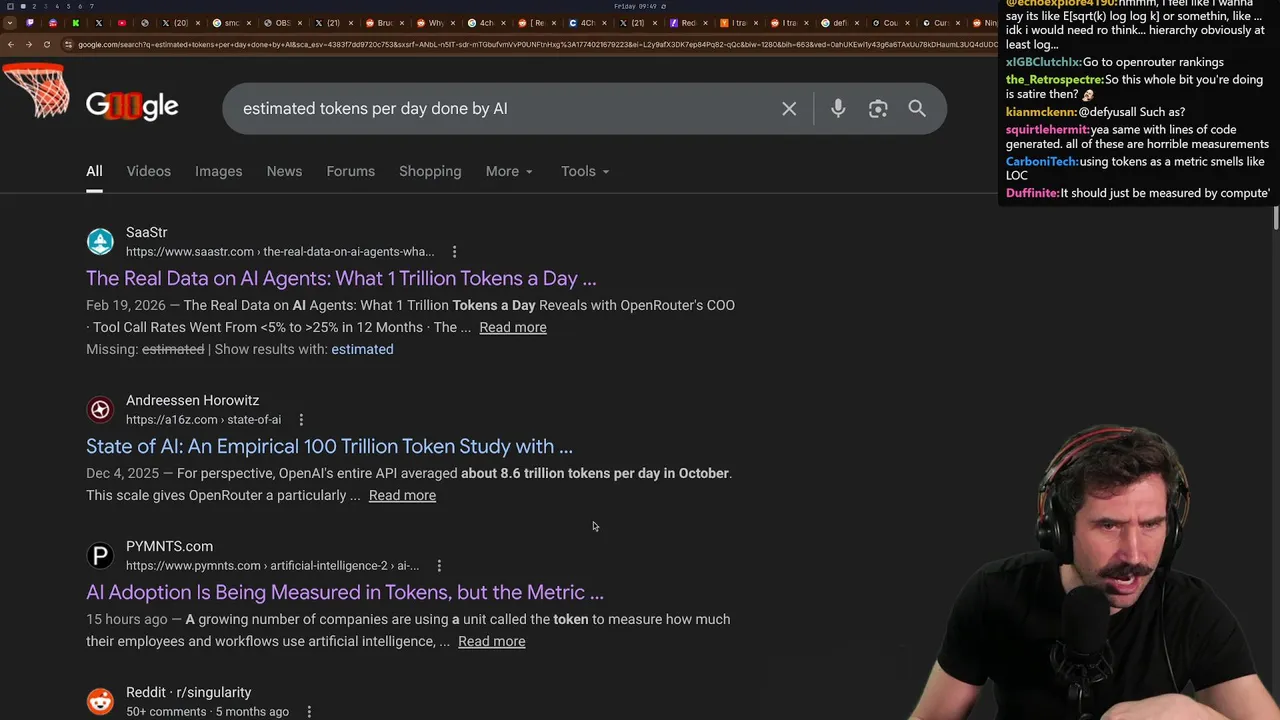Switch to the News tab
Screen dimensions: 1280x720
(x=284, y=171)
